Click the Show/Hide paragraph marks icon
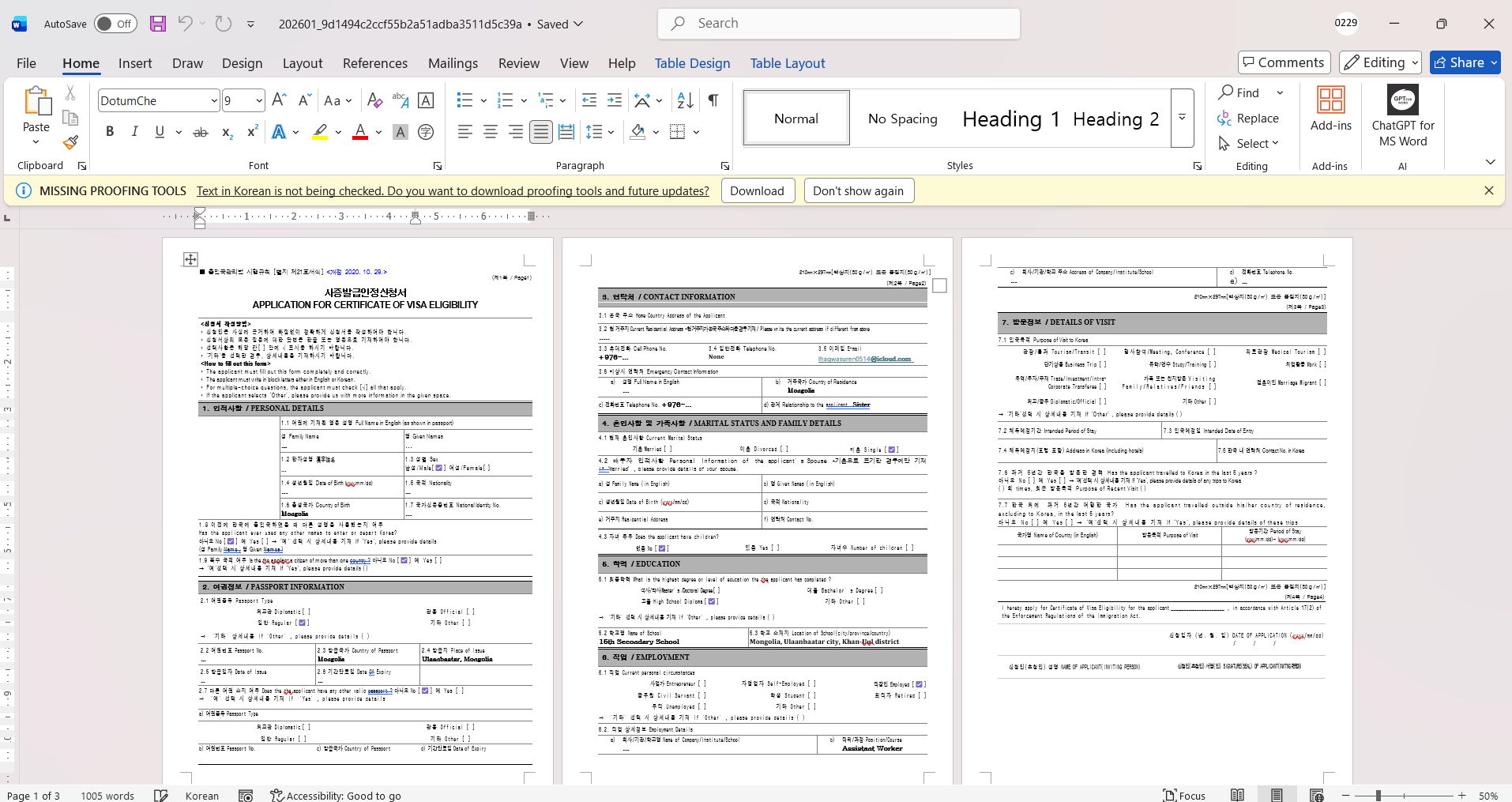 coord(713,100)
